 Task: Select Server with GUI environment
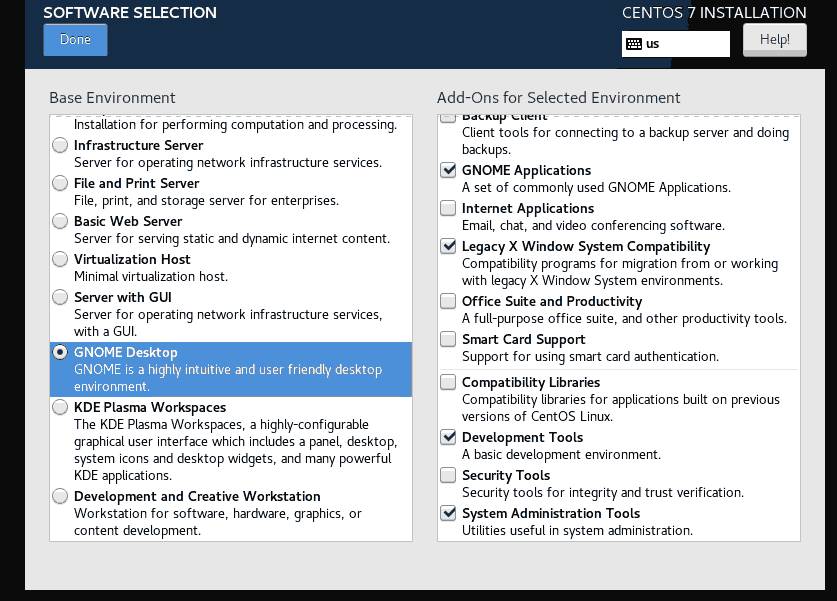(60, 297)
